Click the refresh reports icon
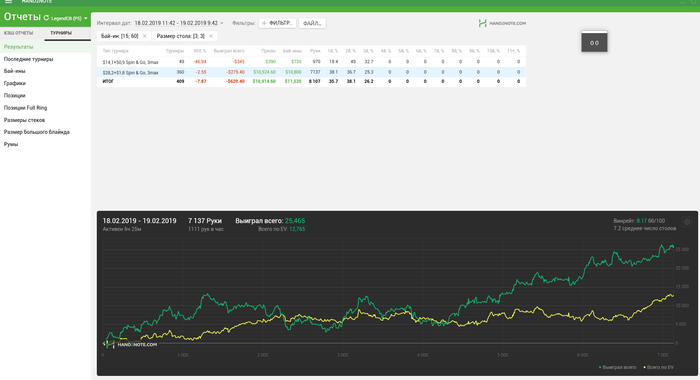 [x=46, y=18]
